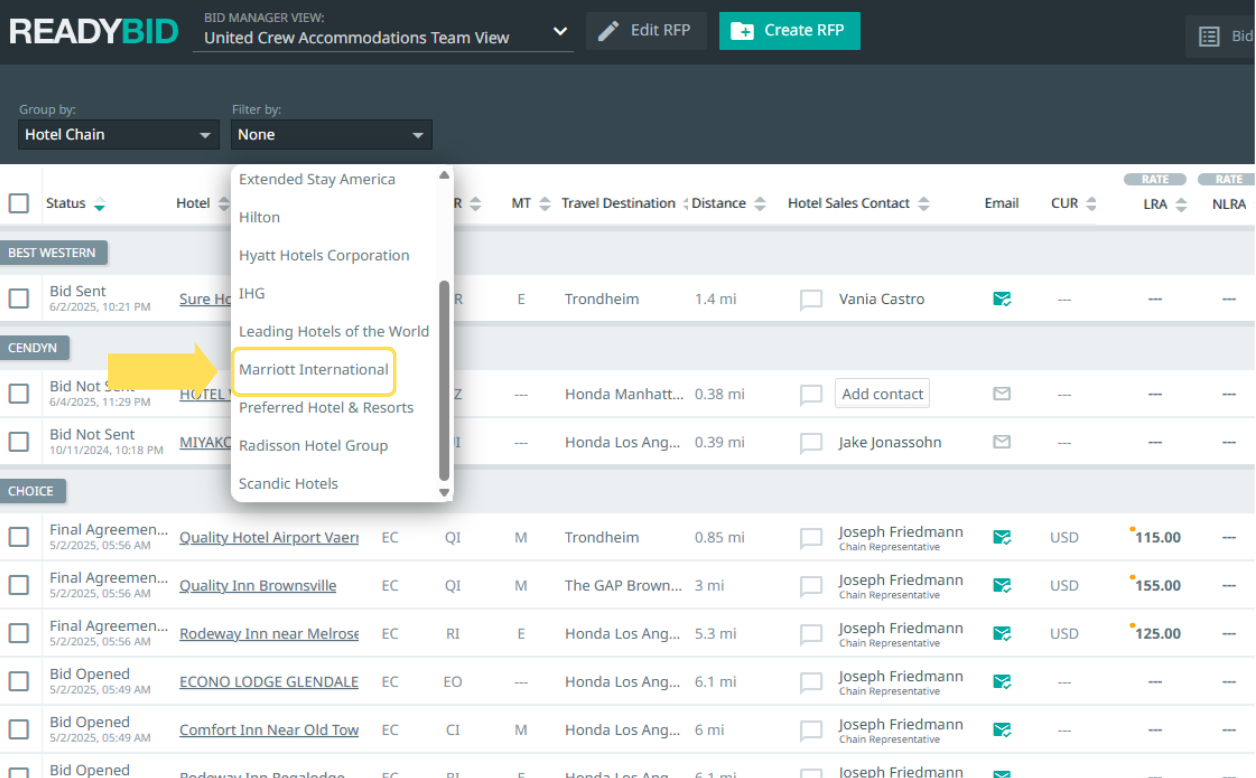Select IHG from filter list
Viewport: 1256px width, 778px height.
click(252, 294)
